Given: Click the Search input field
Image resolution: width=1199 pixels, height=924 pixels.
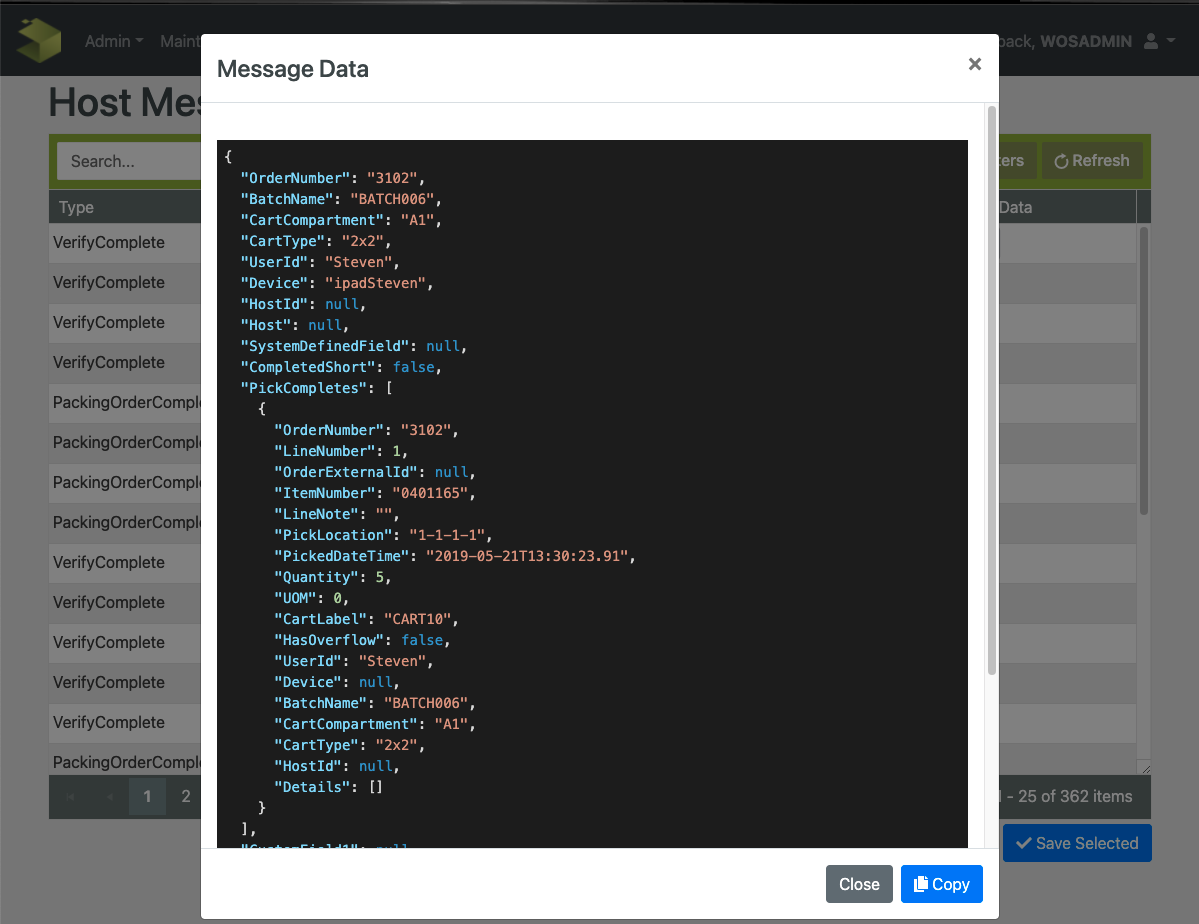Looking at the screenshot, I should (x=130, y=161).
